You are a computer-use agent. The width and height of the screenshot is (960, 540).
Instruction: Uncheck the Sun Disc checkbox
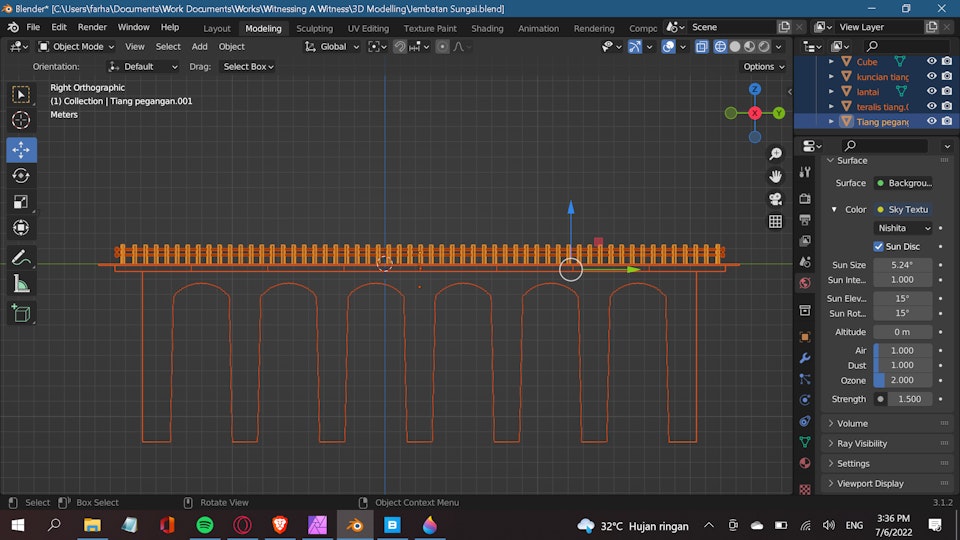click(879, 246)
